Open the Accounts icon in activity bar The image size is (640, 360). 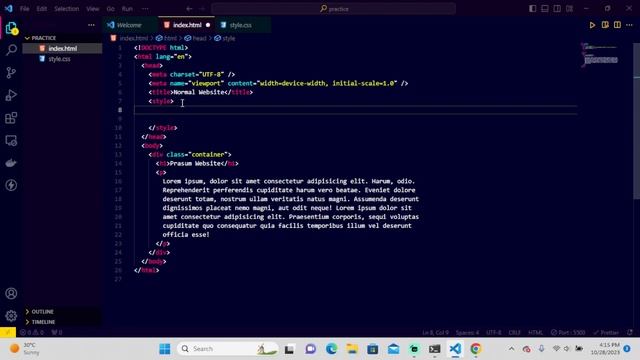coord(11,293)
